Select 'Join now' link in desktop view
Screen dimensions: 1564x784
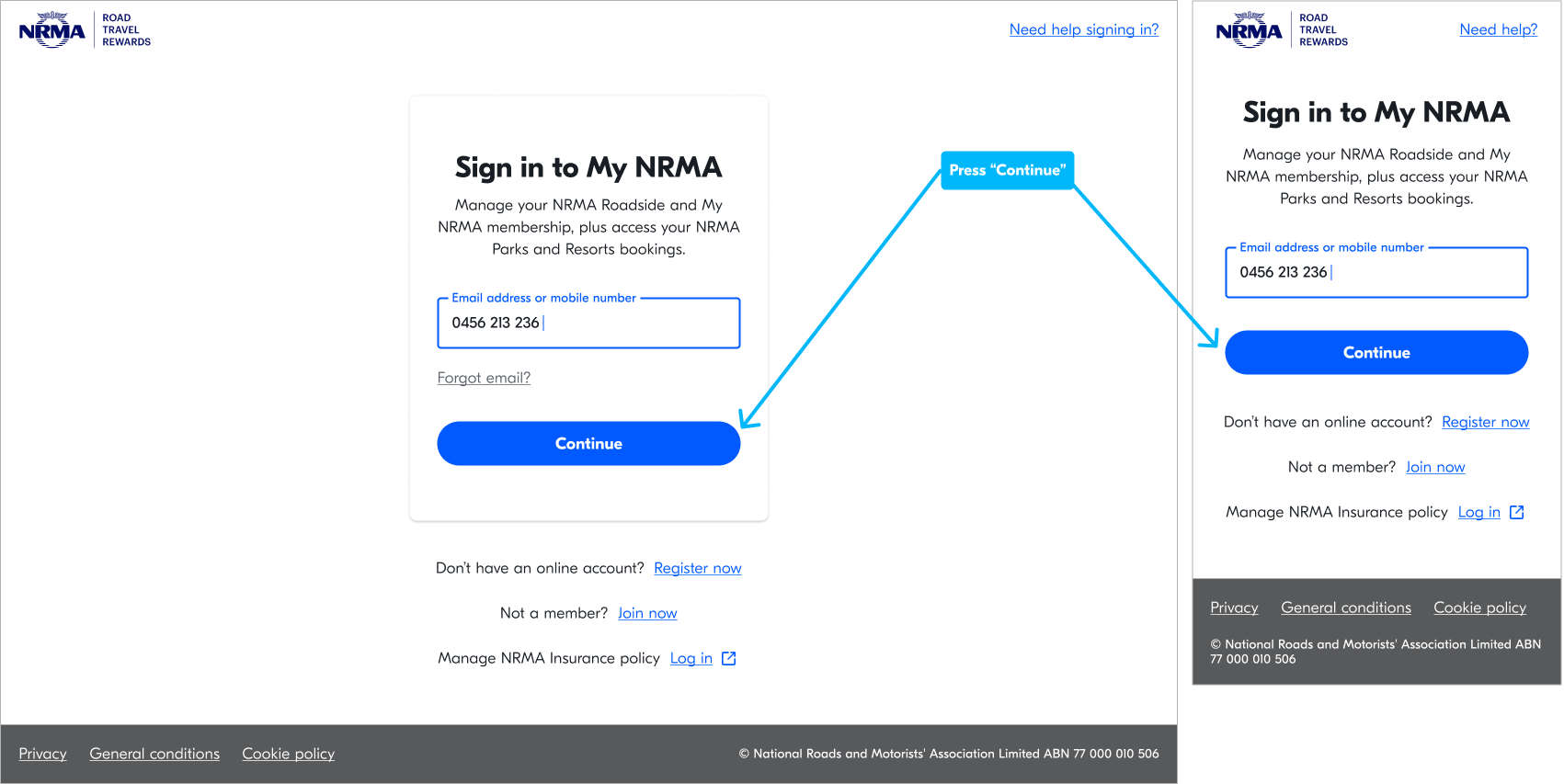tap(647, 613)
